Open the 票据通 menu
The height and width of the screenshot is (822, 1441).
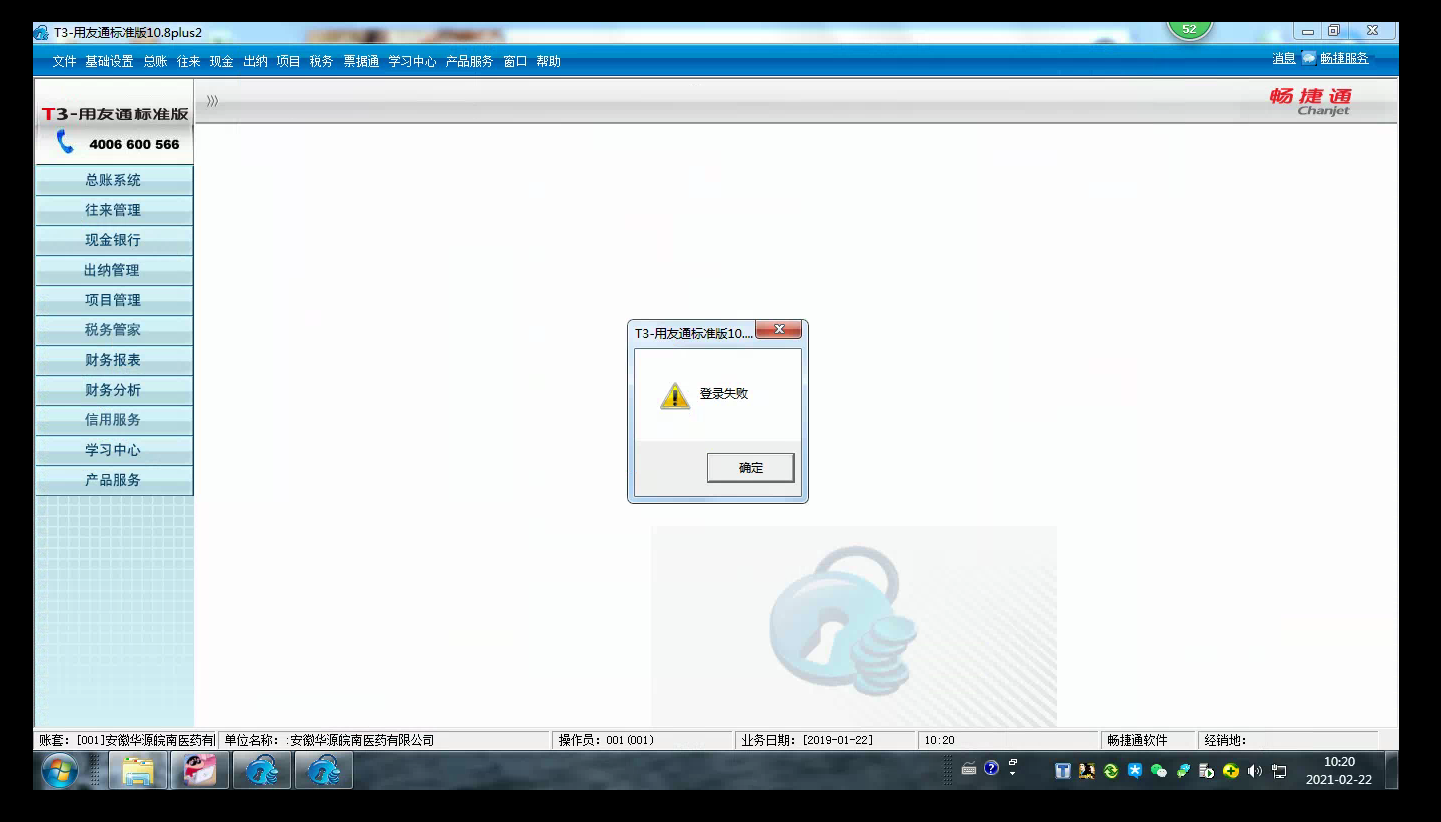(361, 61)
